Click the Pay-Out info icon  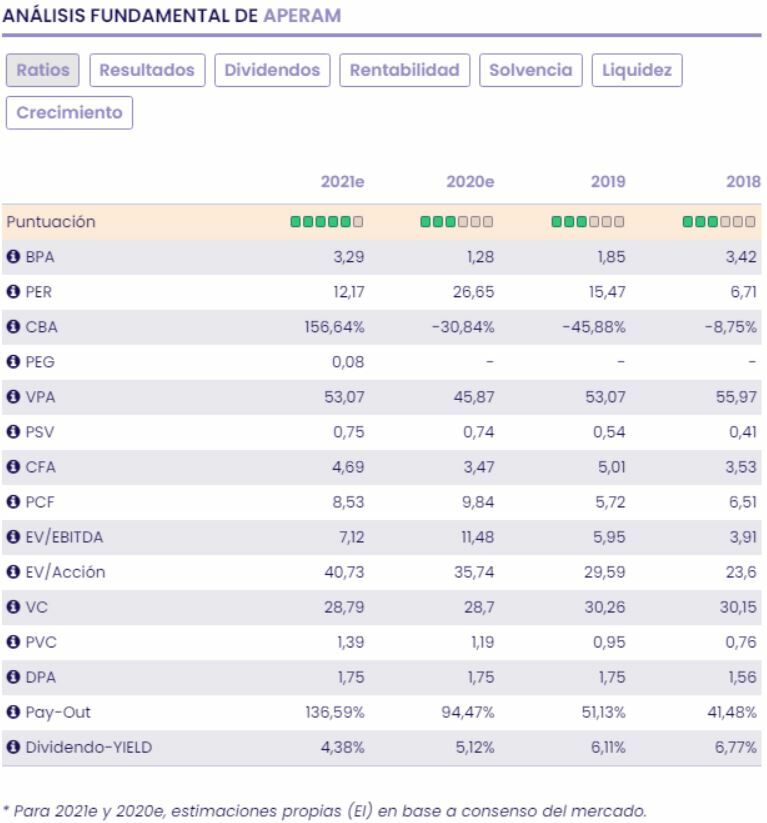13,712
